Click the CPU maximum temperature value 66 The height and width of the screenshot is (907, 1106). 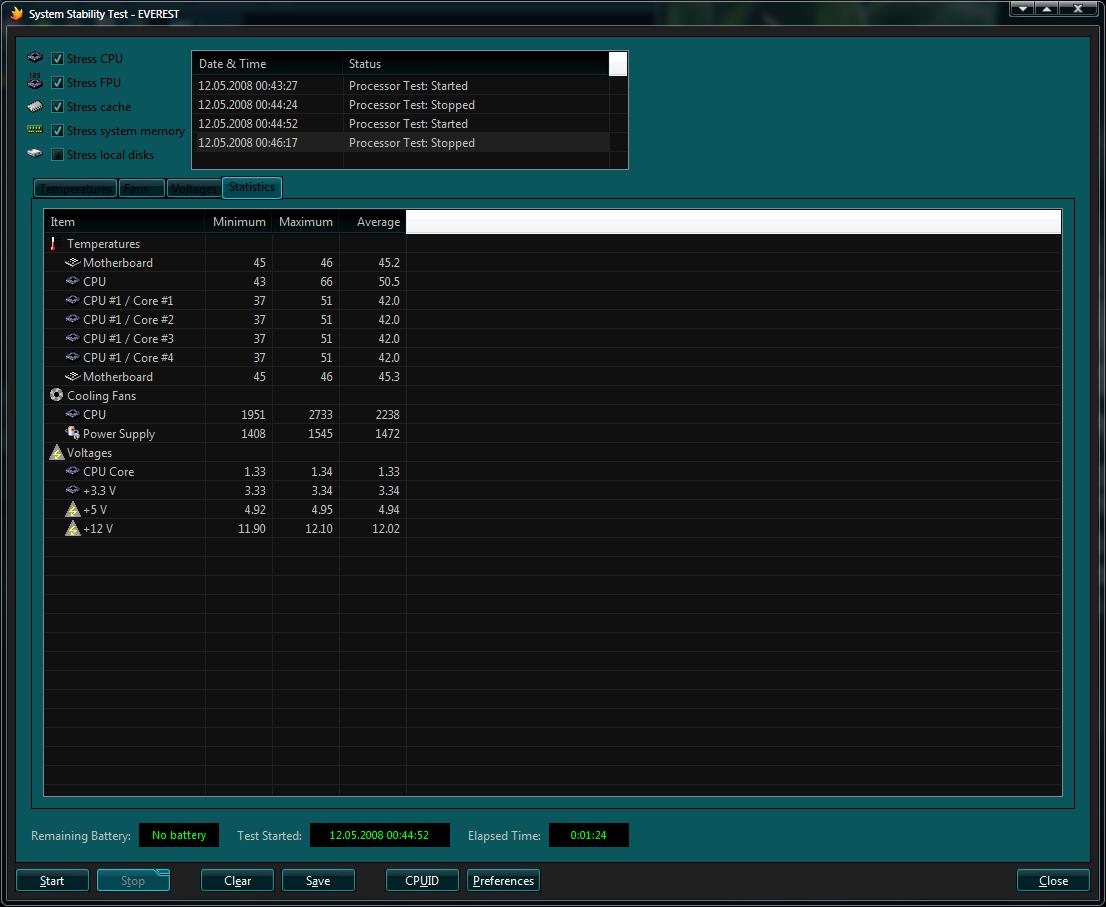click(326, 281)
